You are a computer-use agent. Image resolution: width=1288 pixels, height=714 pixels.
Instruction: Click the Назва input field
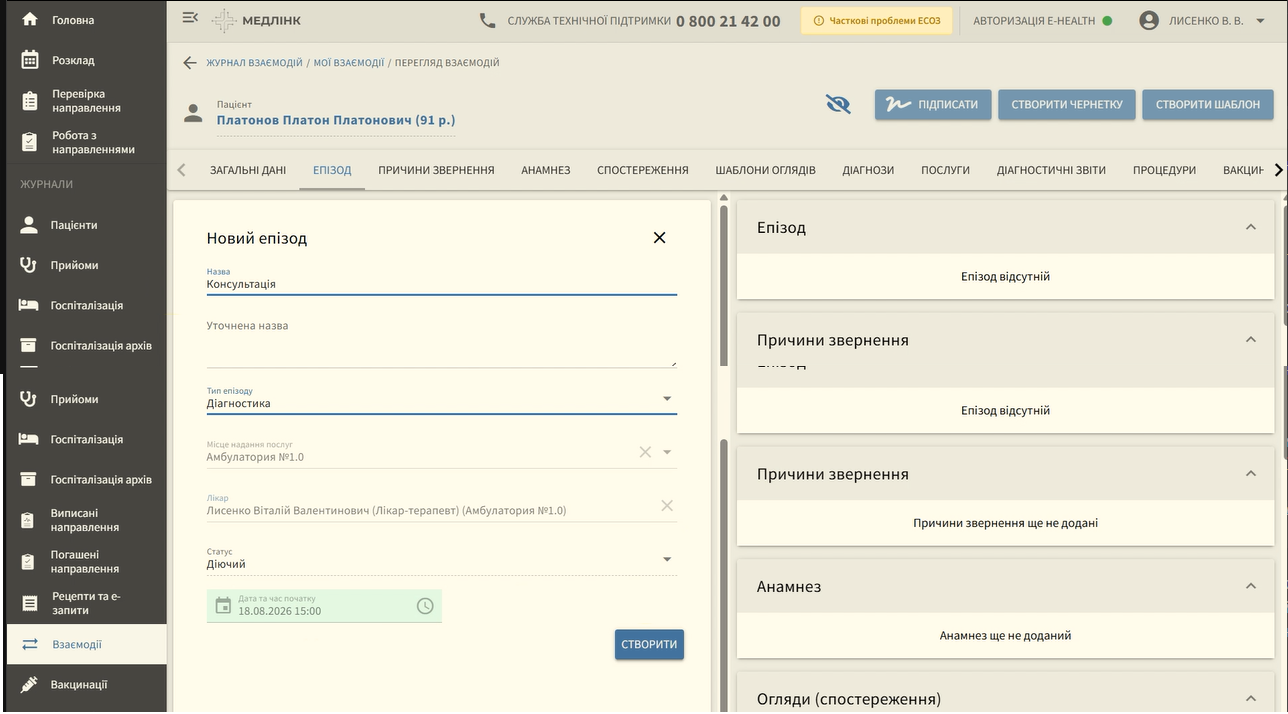coord(442,280)
